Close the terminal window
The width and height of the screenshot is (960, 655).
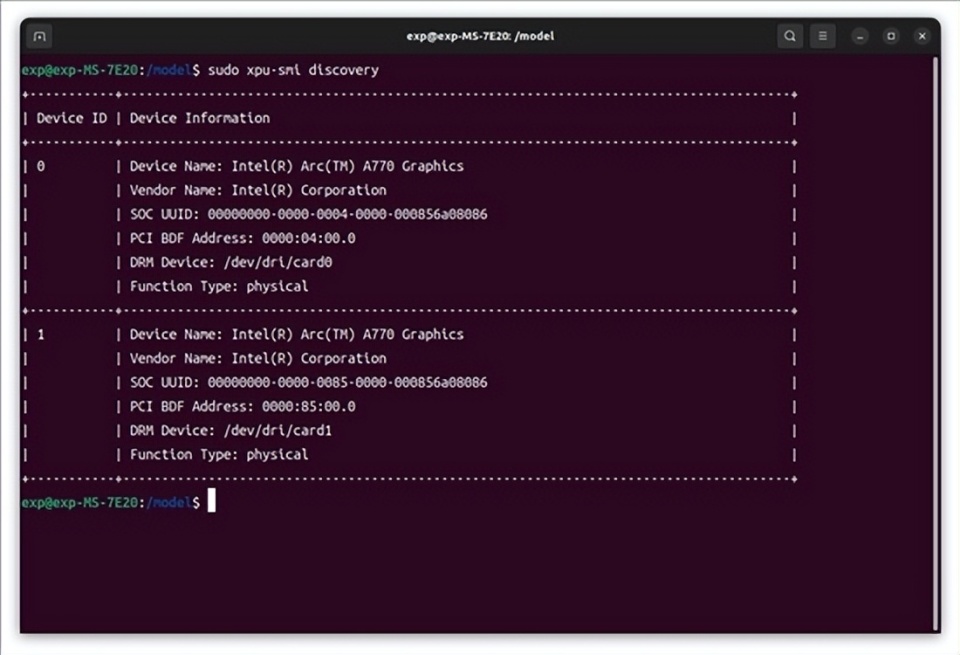click(922, 37)
